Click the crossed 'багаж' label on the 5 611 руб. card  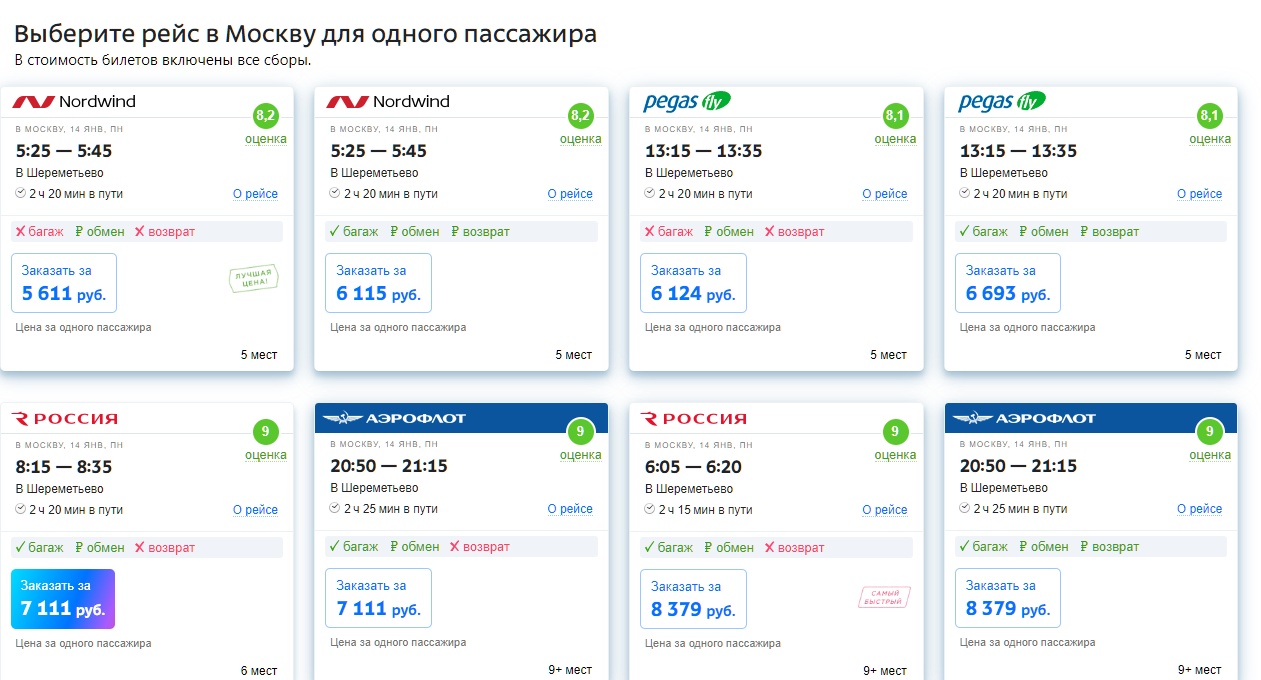39,231
